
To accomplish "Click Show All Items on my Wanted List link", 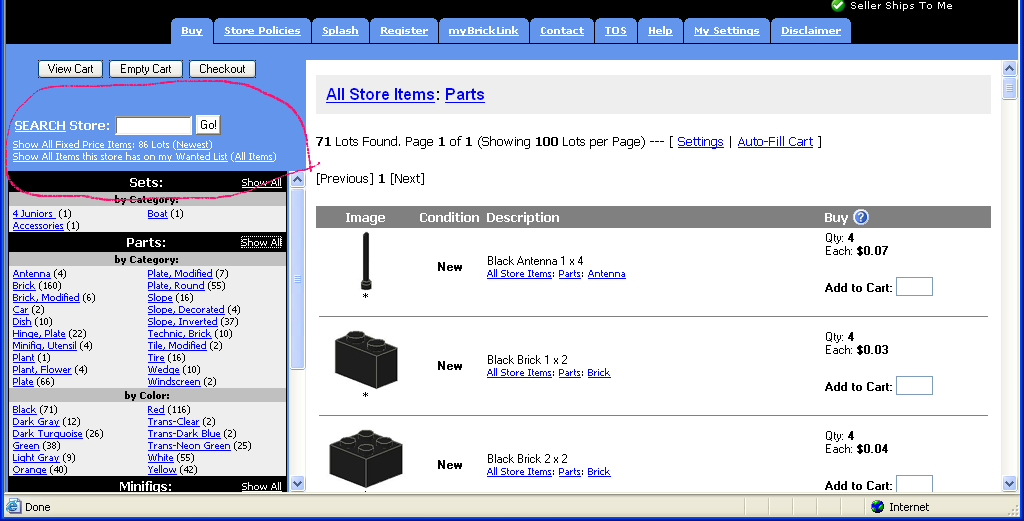I will pos(120,157).
